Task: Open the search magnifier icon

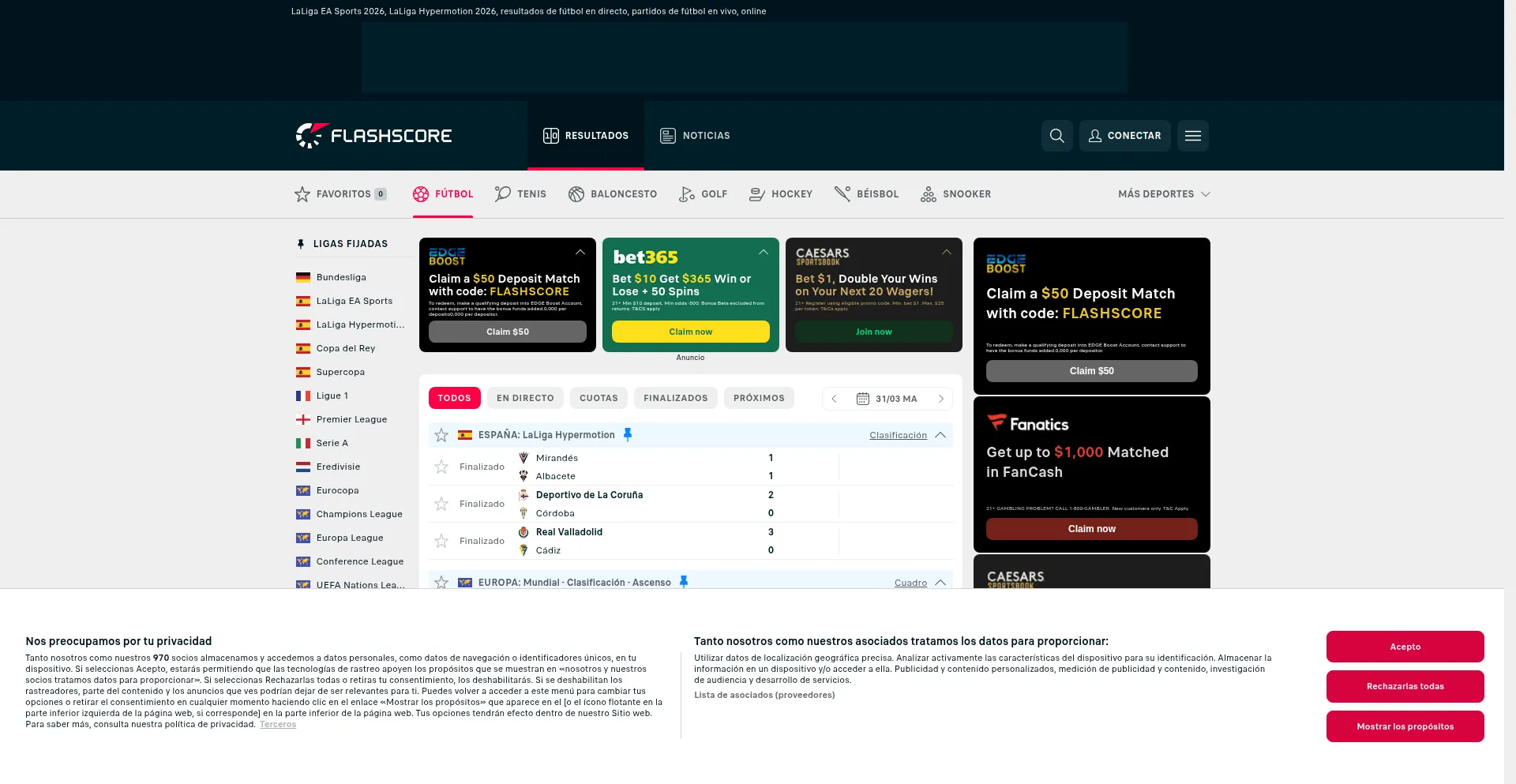Action: (x=1056, y=136)
